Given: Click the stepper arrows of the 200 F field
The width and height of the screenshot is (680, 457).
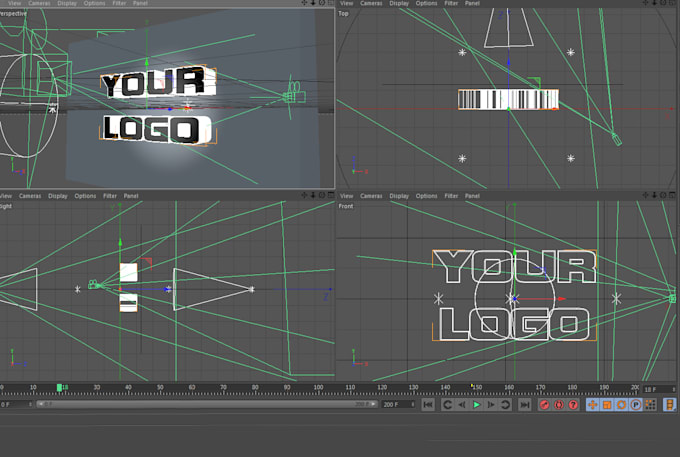Looking at the screenshot, I should (413, 404).
